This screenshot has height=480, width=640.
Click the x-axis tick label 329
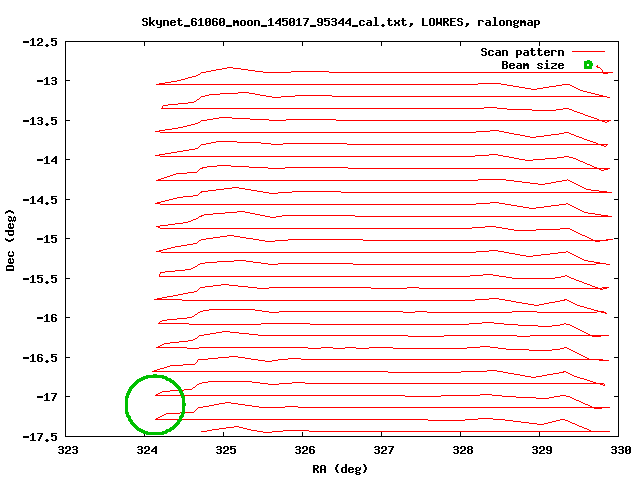click(x=542, y=450)
